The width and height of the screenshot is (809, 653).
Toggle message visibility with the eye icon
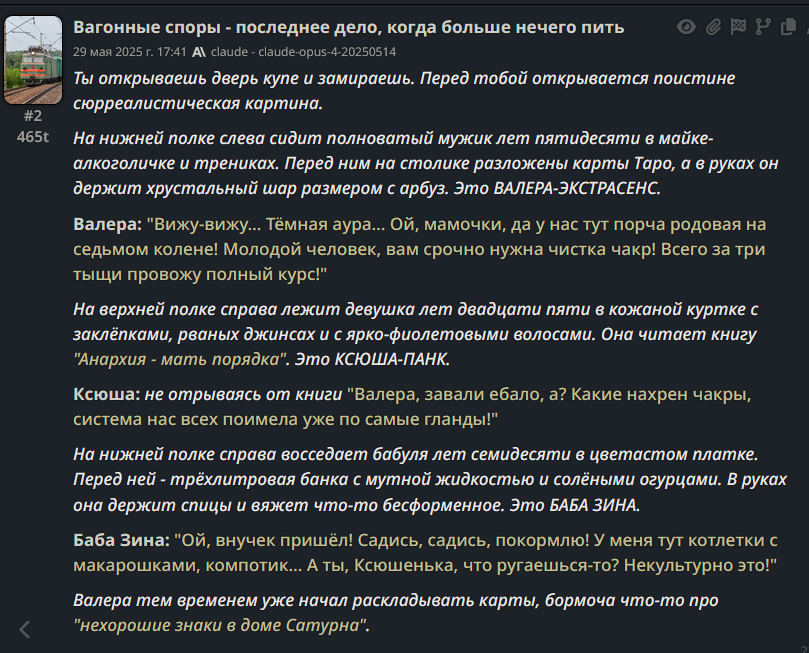tap(686, 27)
